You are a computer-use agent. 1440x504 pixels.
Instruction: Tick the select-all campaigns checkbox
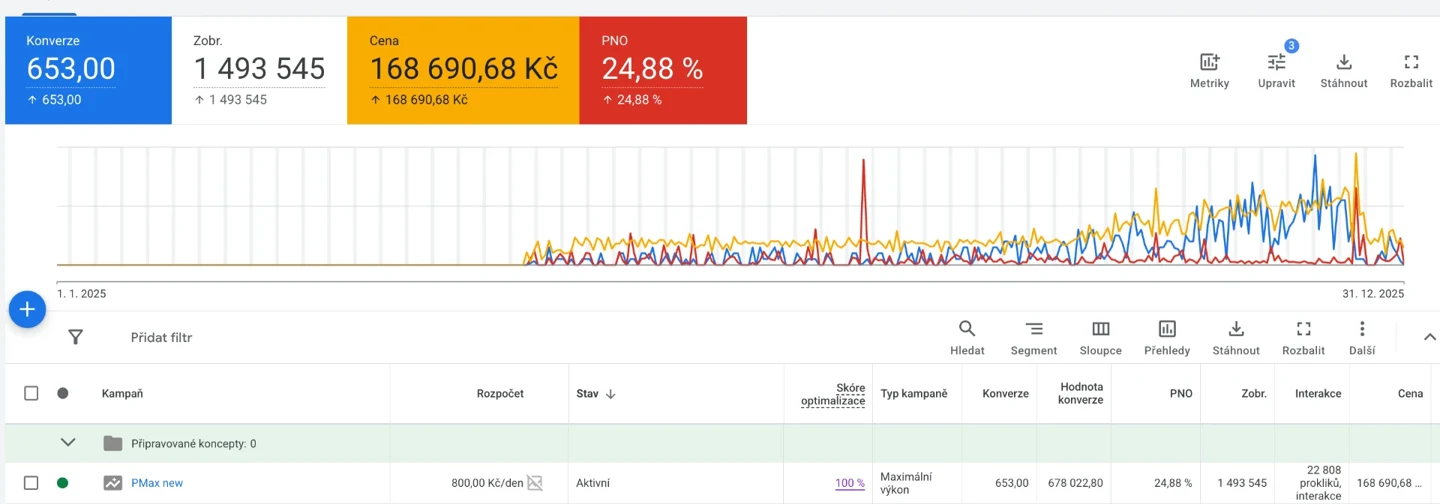point(31,393)
